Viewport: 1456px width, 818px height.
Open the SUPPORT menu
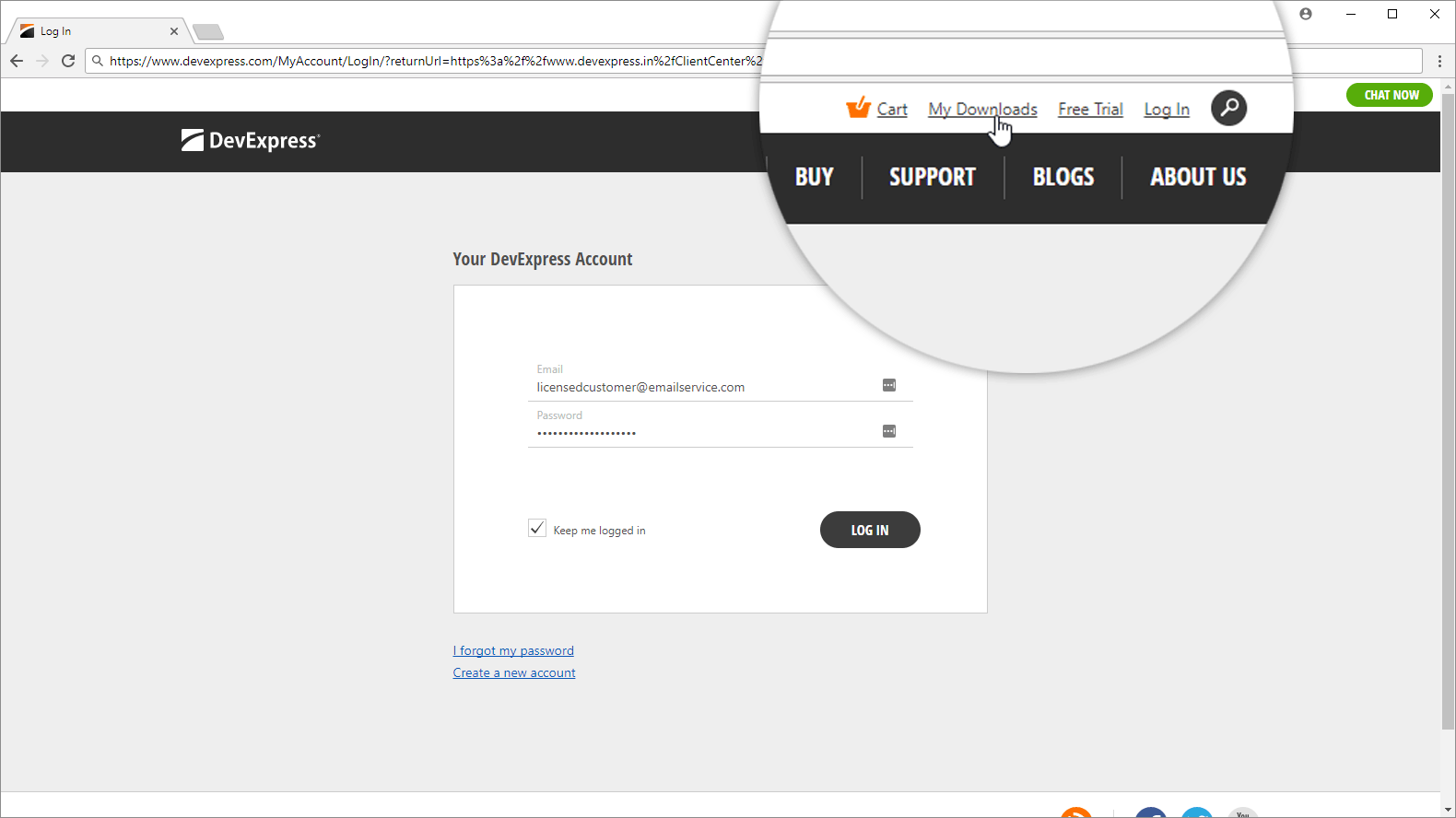[x=933, y=177]
